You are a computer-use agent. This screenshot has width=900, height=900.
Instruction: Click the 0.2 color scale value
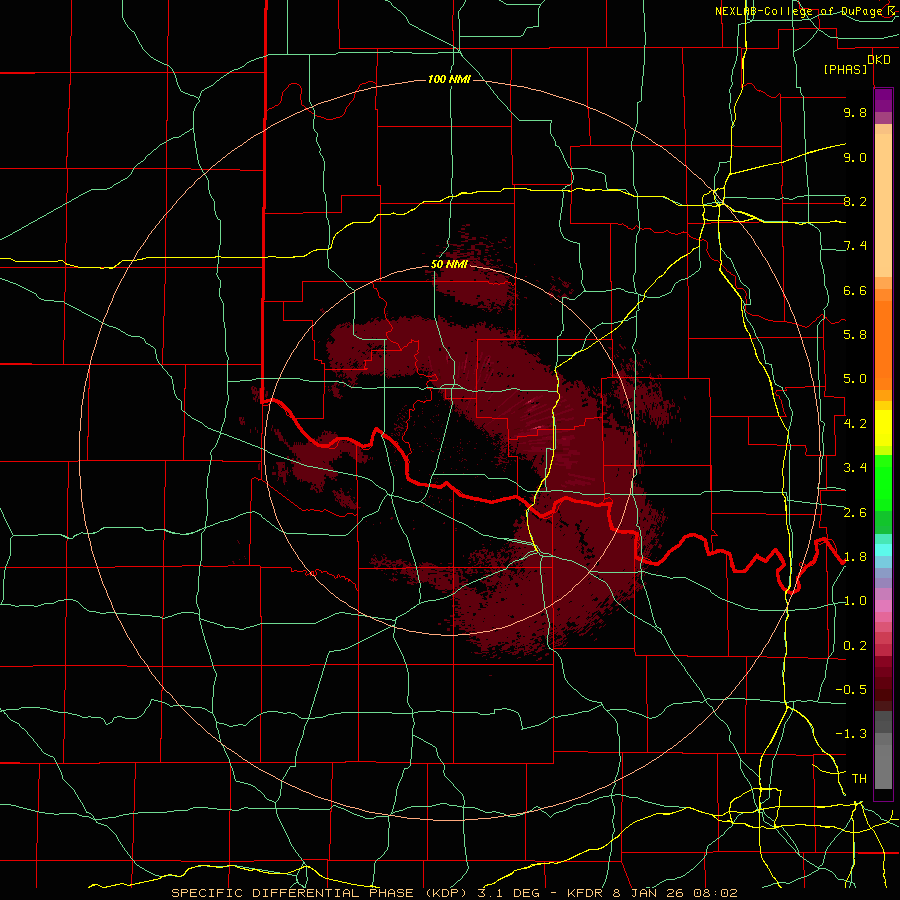[855, 646]
